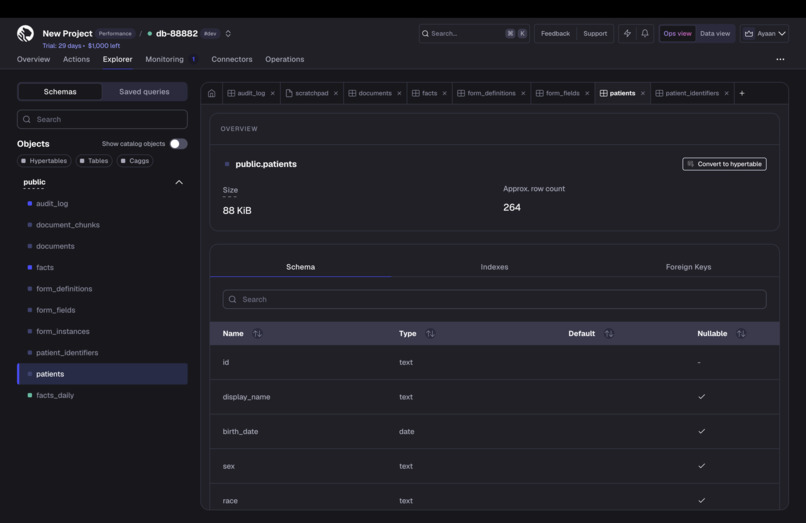This screenshot has height=523, width=806.
Task: Click the lightning bolt icon
Action: pyautogui.click(x=627, y=33)
